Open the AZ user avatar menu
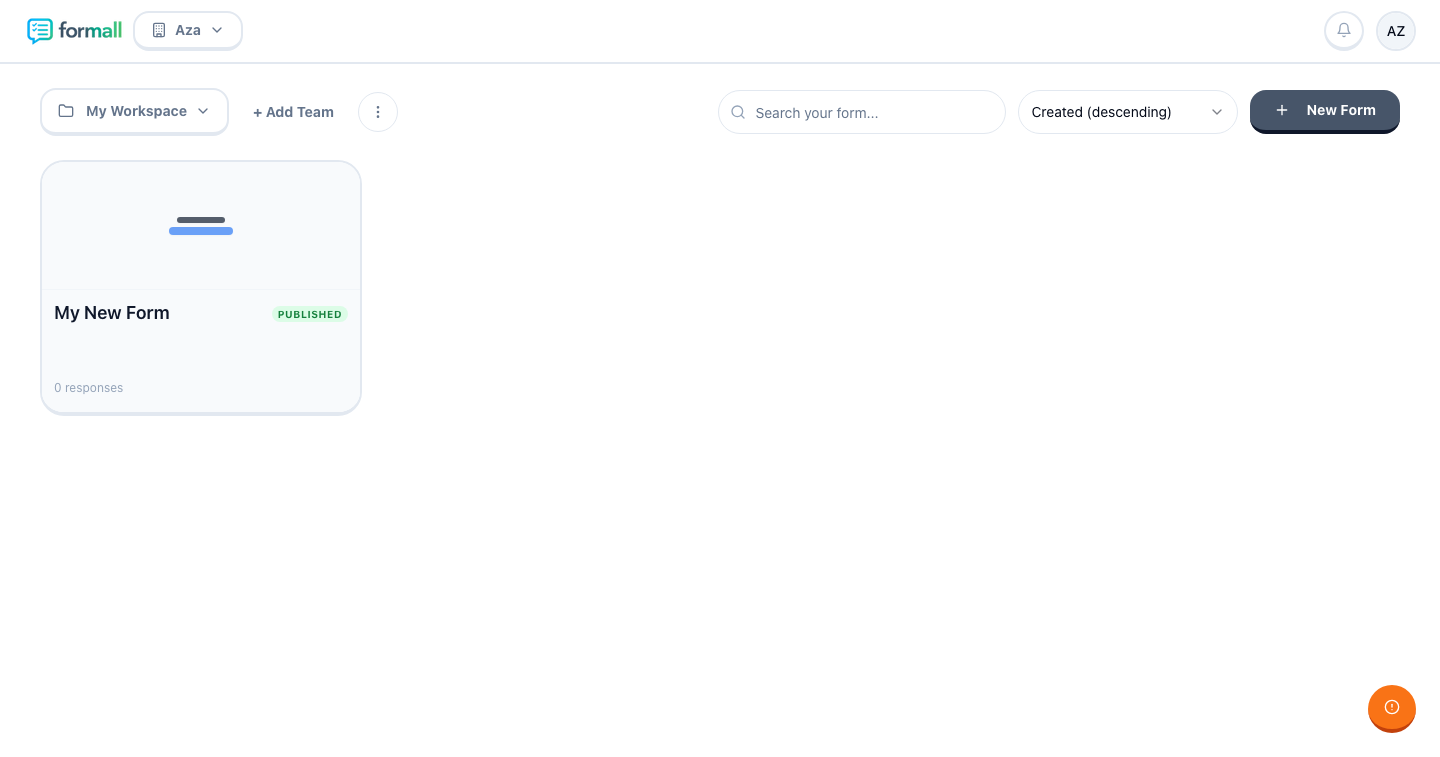The image size is (1440, 757). (x=1396, y=31)
